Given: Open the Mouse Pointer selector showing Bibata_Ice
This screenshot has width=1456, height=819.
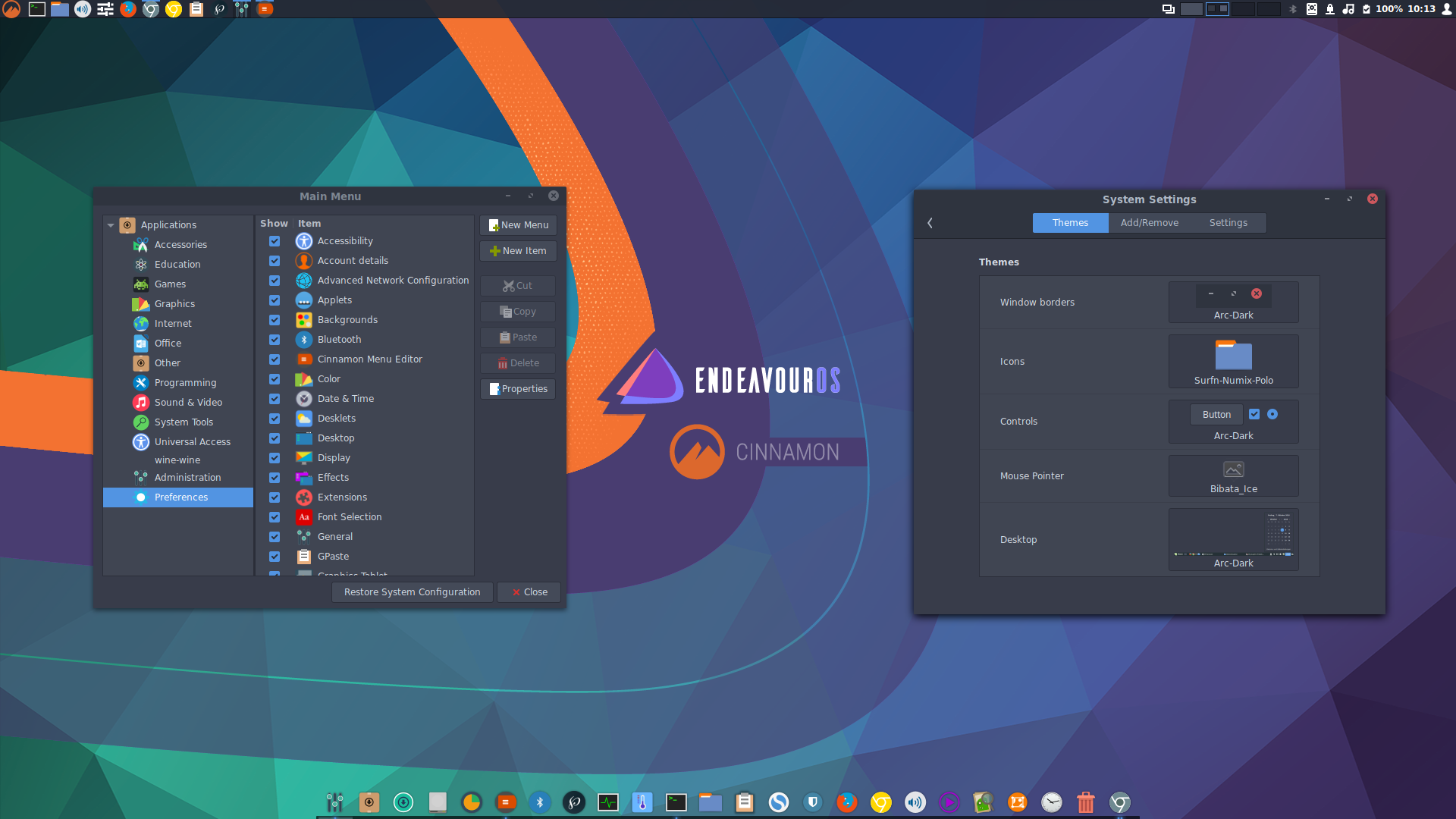Looking at the screenshot, I should pos(1233,475).
